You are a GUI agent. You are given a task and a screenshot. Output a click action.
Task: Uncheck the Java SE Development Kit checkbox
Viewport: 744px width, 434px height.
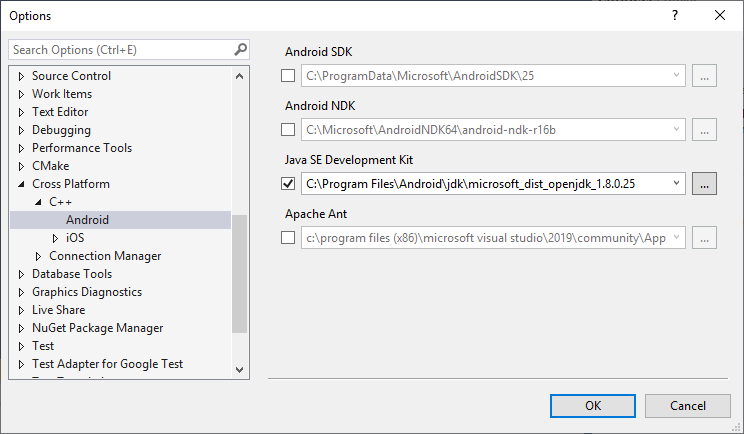pos(289,183)
